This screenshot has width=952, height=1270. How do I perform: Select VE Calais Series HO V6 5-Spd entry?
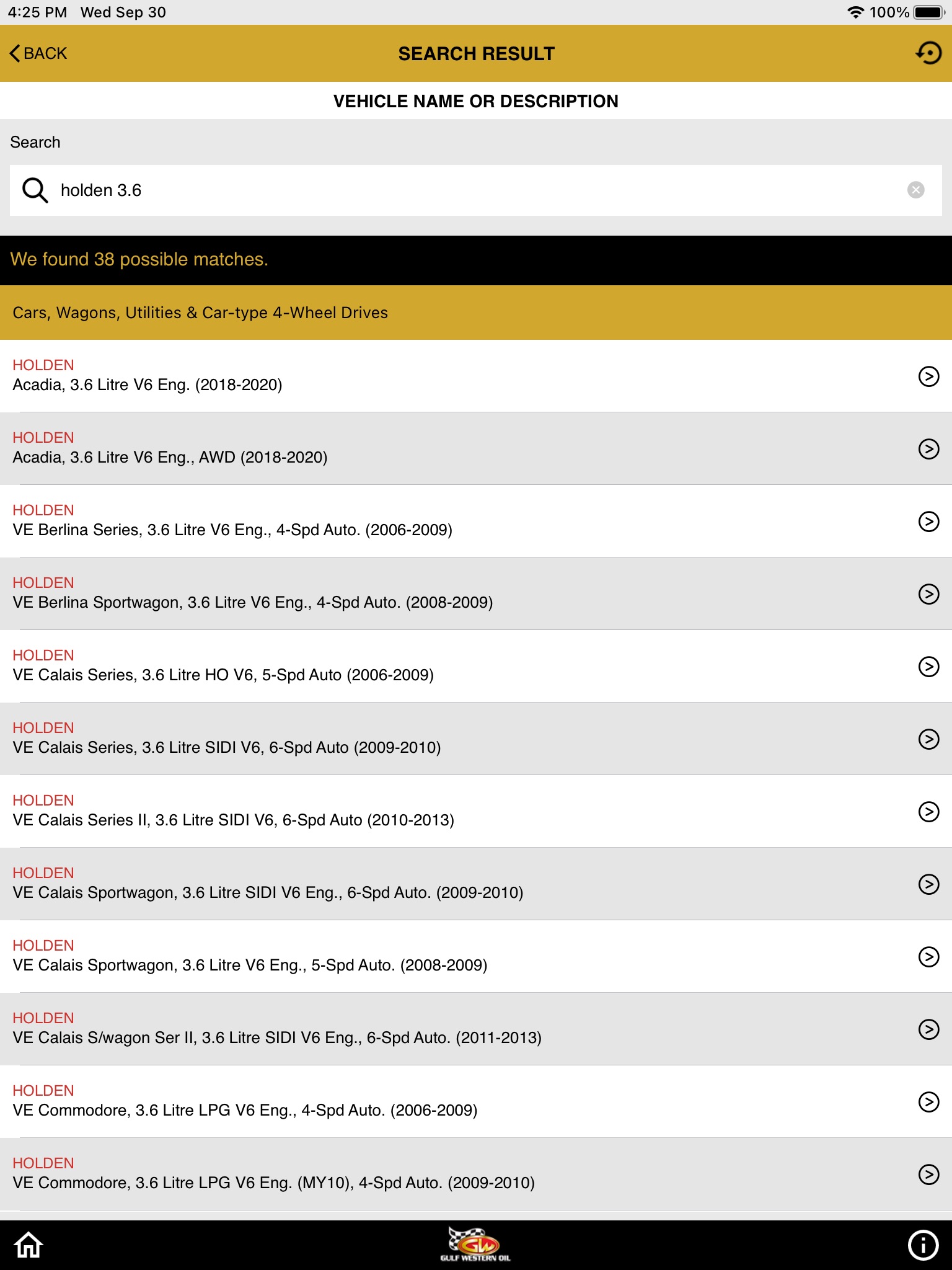pyautogui.click(x=476, y=666)
